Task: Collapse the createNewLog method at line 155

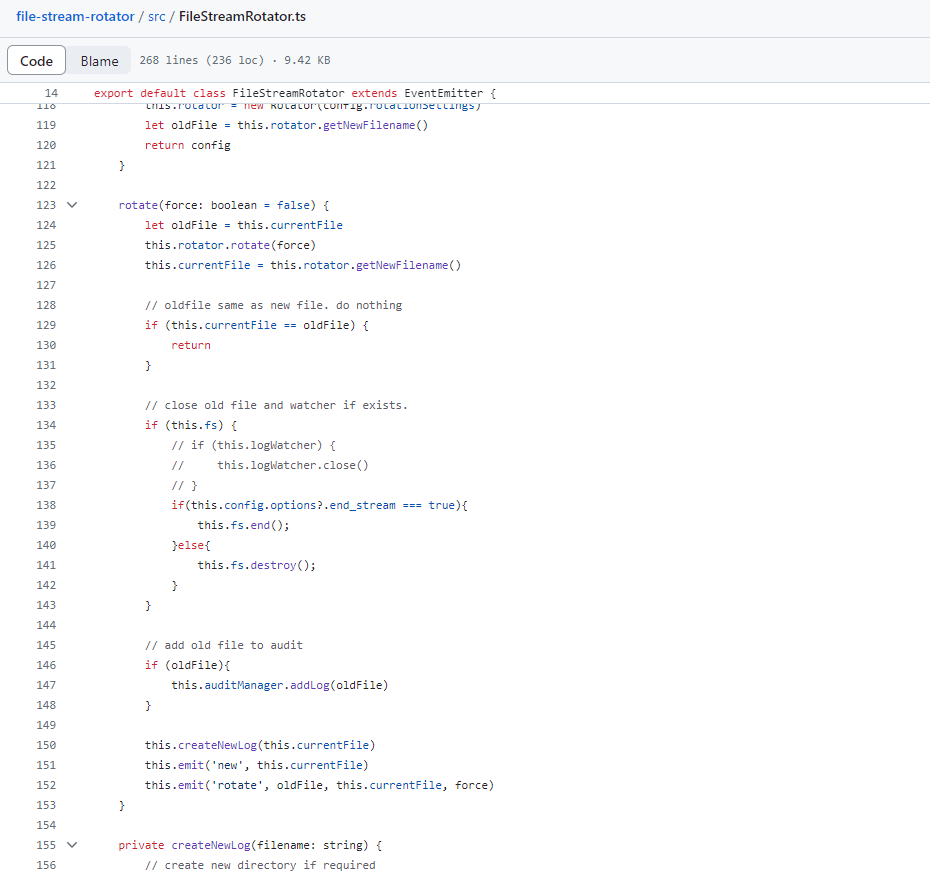Action: tap(71, 845)
